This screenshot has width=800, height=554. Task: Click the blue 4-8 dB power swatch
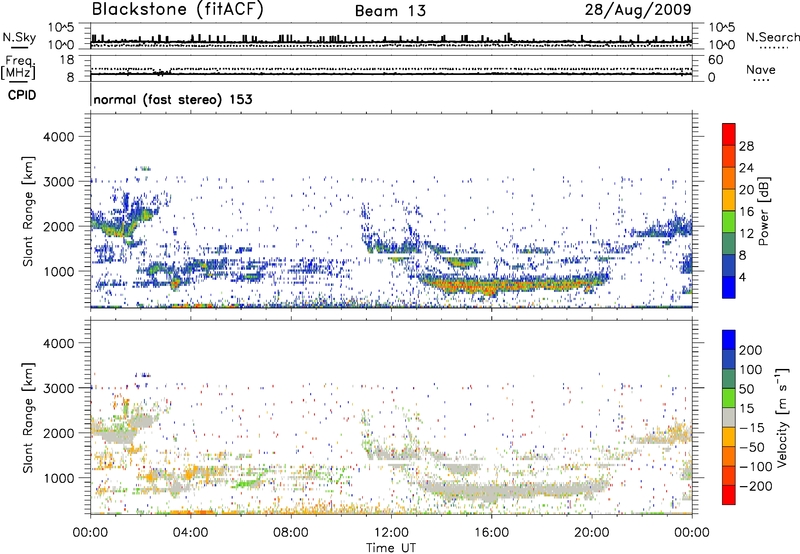pyautogui.click(x=729, y=266)
